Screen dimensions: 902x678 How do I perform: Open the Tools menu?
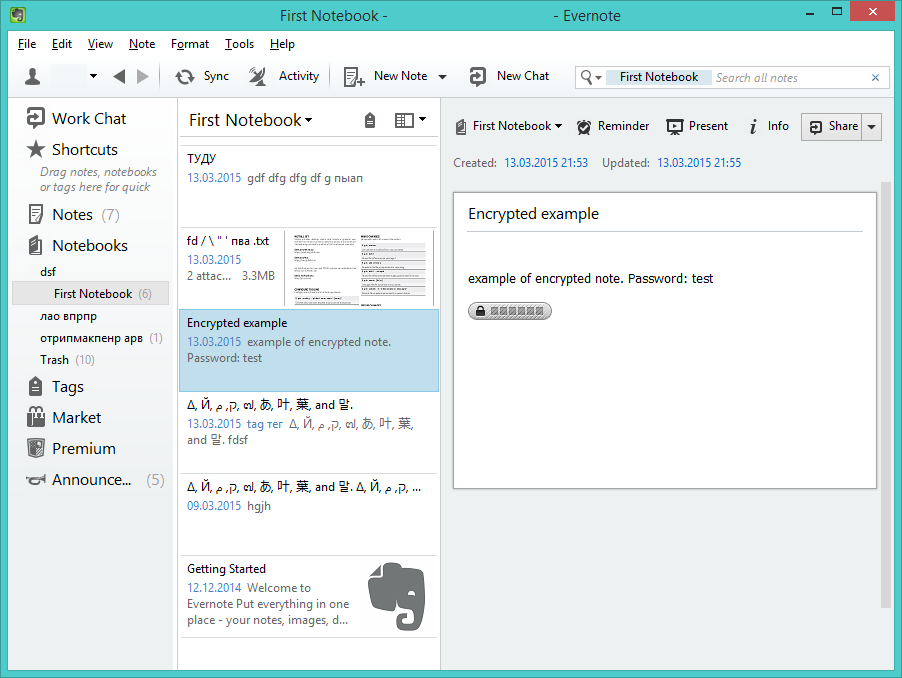(x=239, y=44)
